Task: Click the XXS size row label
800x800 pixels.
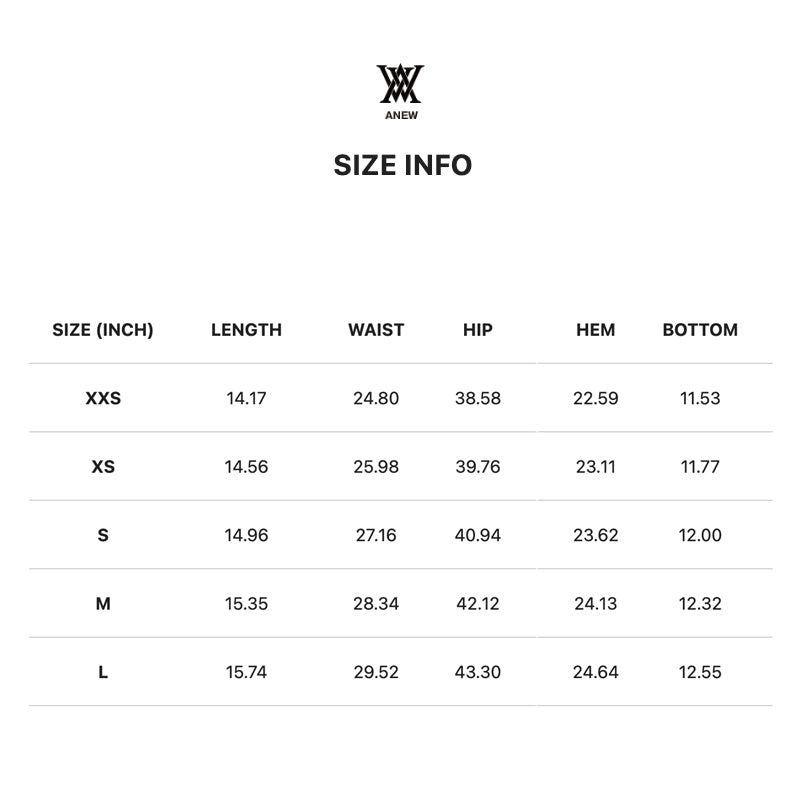Action: click(x=103, y=398)
